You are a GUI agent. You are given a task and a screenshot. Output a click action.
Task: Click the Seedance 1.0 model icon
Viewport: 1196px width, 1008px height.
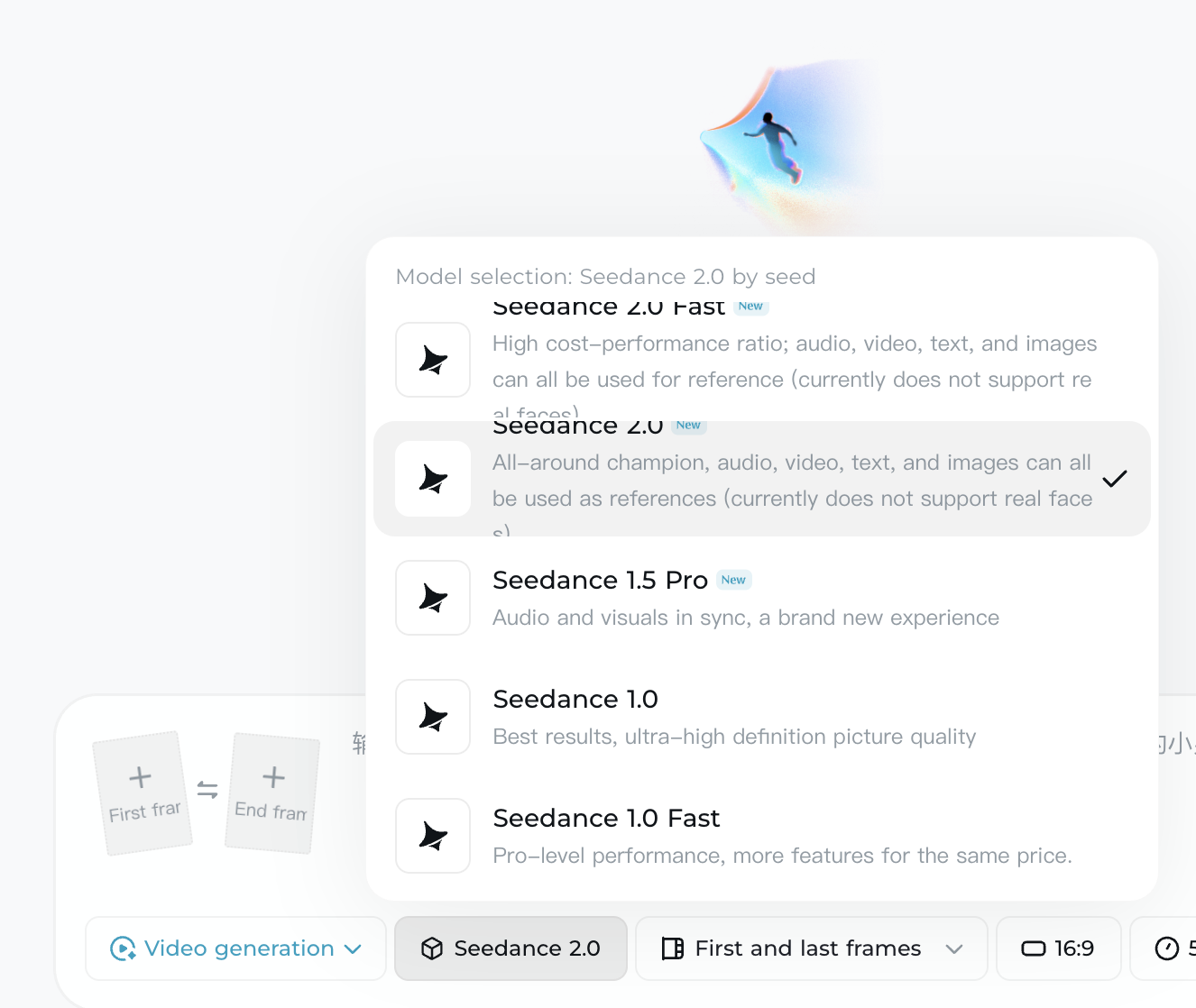(433, 717)
